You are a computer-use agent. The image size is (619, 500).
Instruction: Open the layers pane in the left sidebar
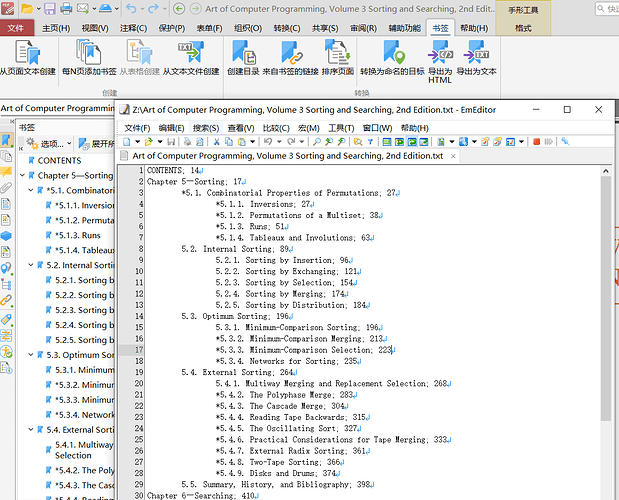point(6,236)
